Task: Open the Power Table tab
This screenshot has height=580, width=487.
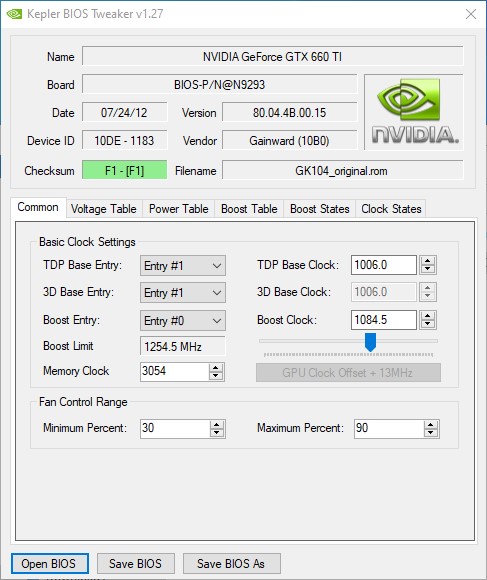Action: click(x=179, y=209)
